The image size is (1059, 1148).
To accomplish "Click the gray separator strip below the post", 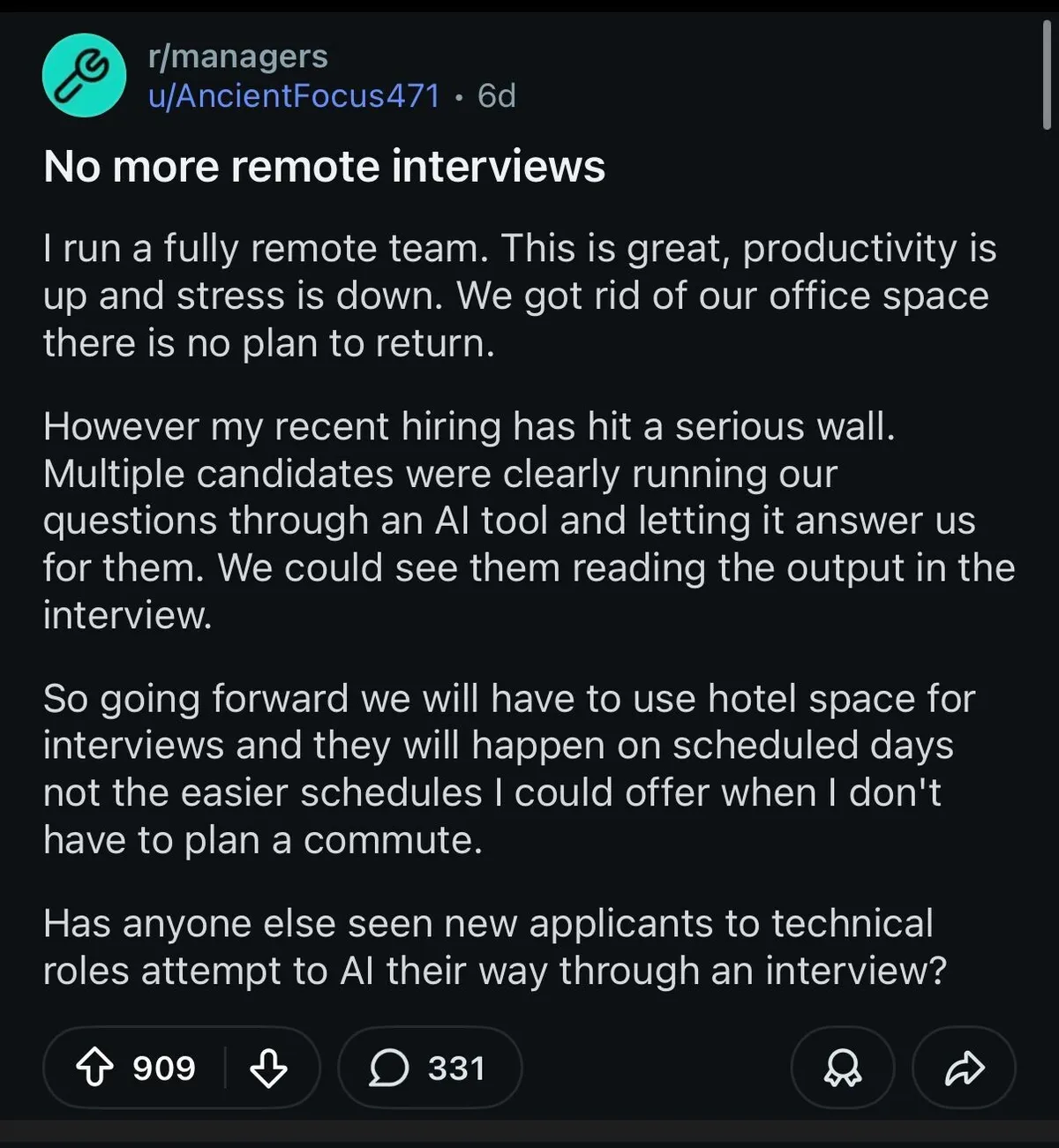I will [529, 1134].
